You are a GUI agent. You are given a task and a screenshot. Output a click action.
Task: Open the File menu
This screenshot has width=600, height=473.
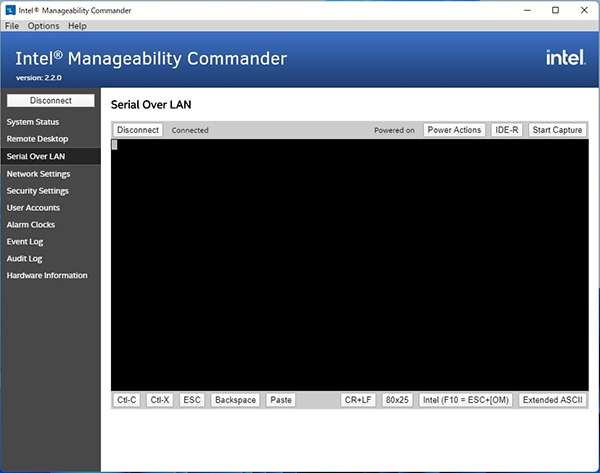click(x=12, y=26)
